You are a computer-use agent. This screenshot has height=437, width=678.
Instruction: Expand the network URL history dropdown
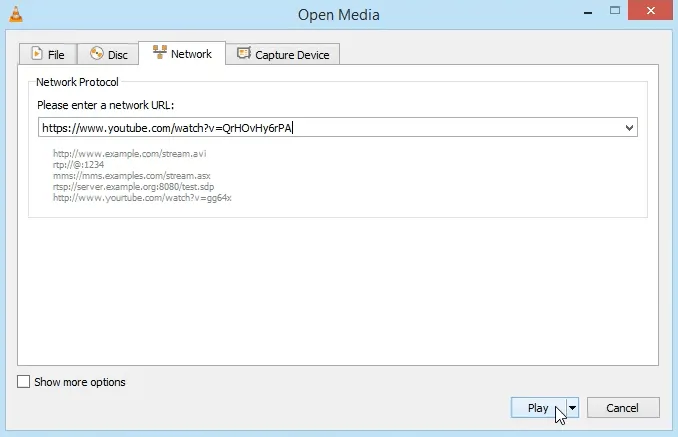[x=629, y=128]
